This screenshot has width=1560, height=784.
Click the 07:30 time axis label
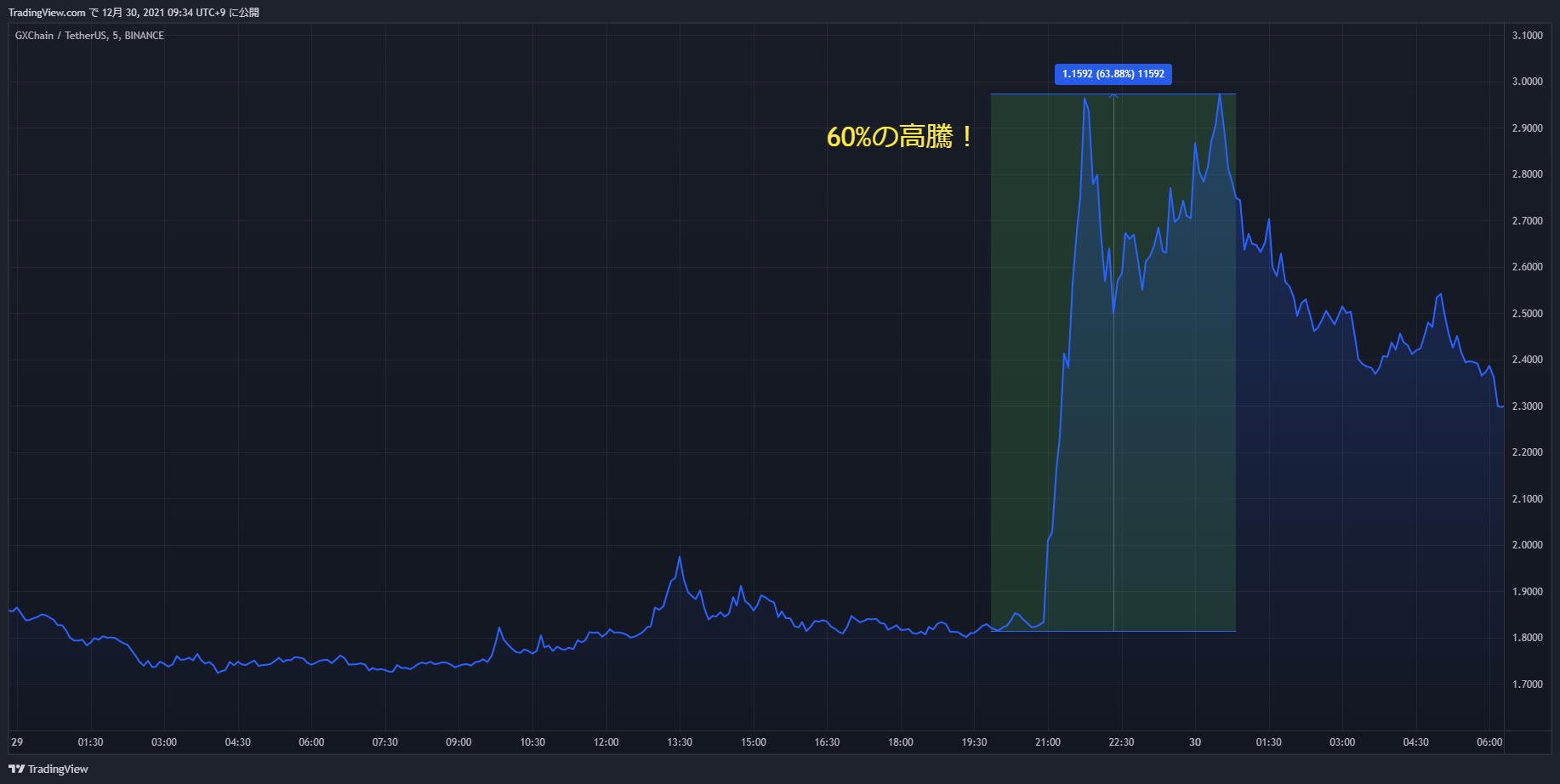point(384,742)
